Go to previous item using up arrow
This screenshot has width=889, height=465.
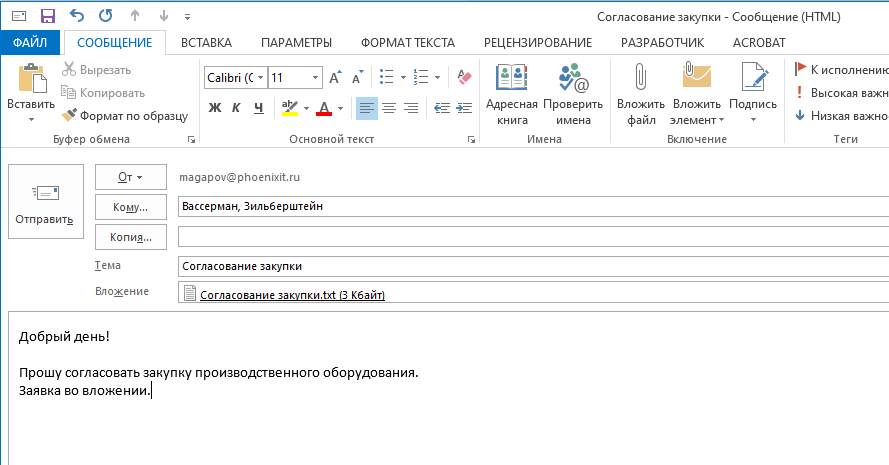[x=135, y=16]
